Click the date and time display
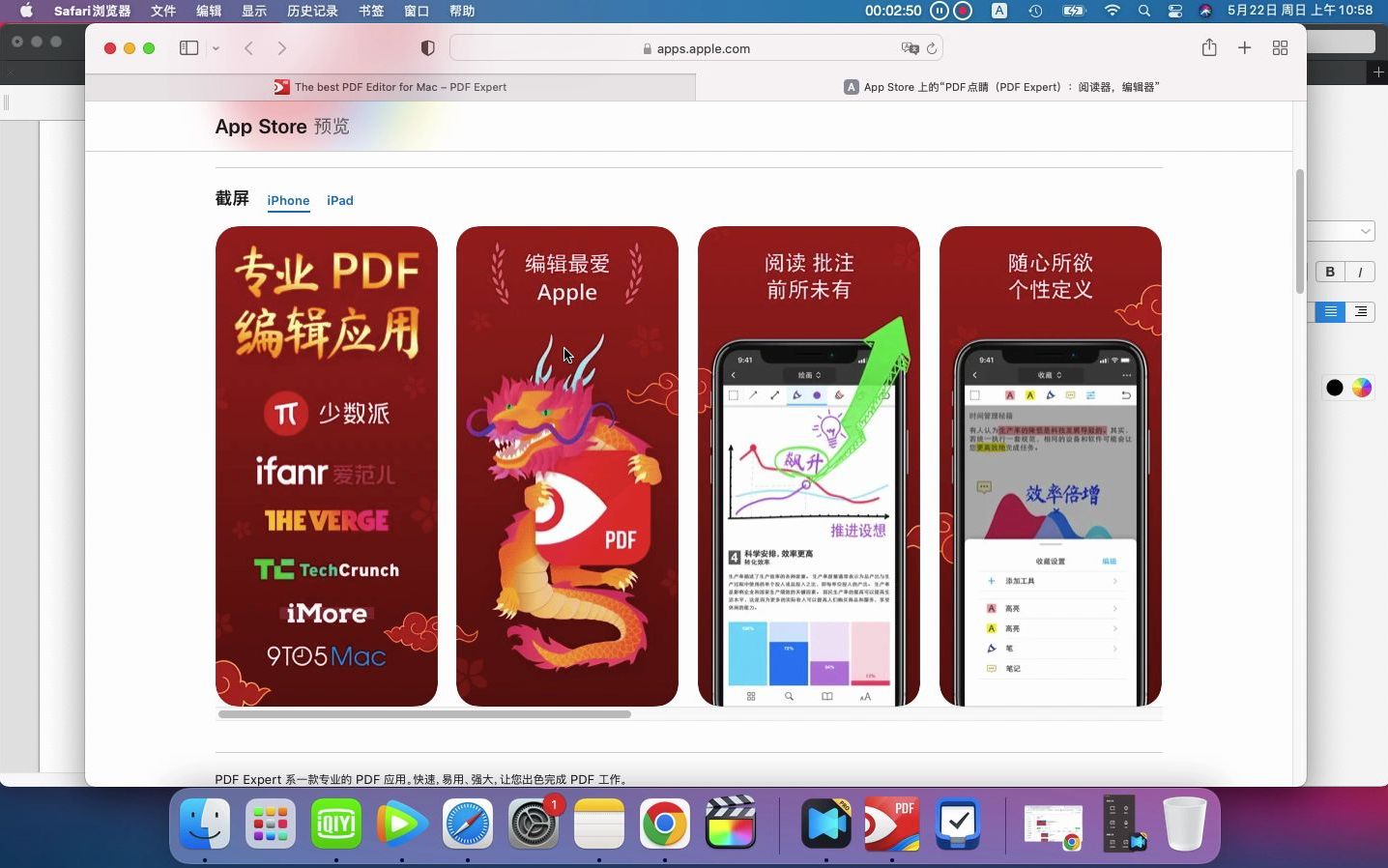The image size is (1388, 868). [x=1300, y=11]
